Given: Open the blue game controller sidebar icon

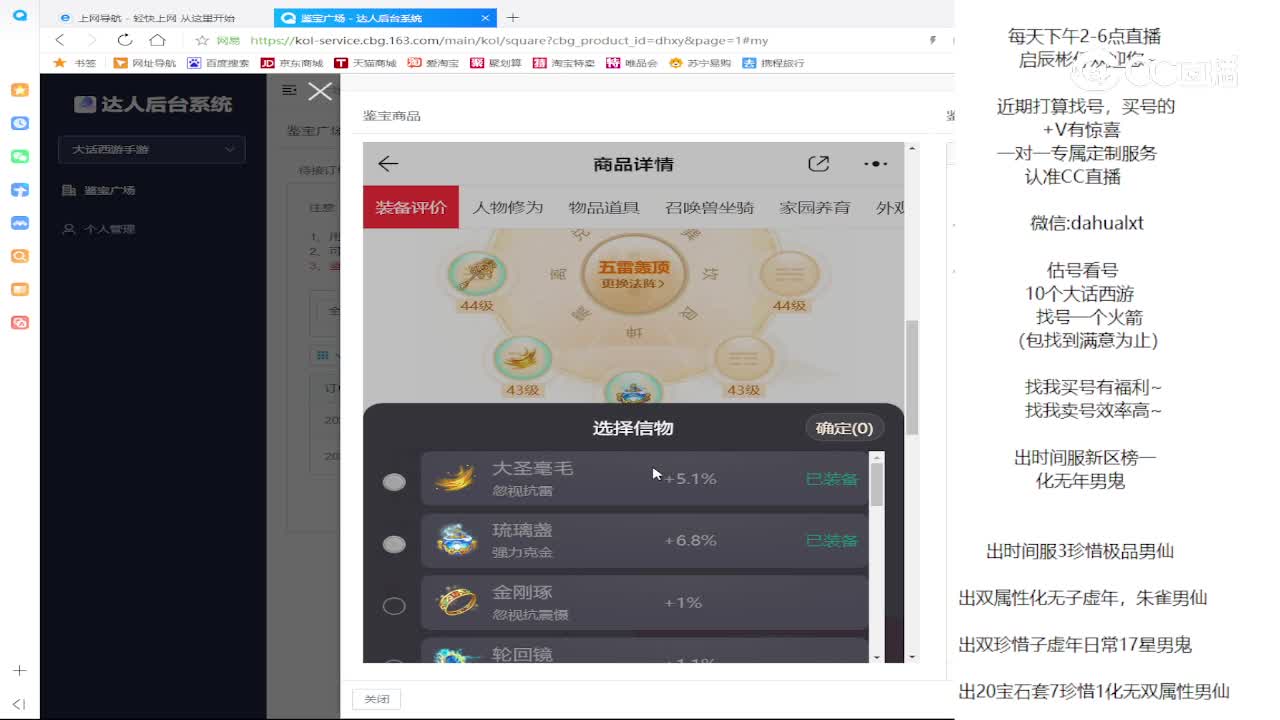Looking at the screenshot, I should [x=19, y=223].
